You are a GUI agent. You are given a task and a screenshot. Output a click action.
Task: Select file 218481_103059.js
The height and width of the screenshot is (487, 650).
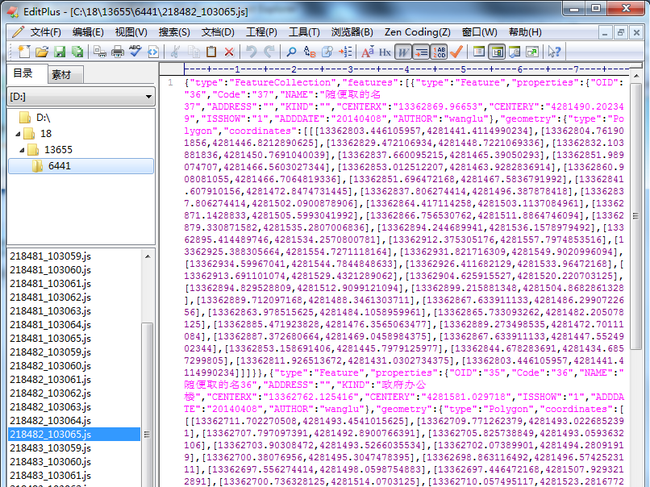(50, 256)
